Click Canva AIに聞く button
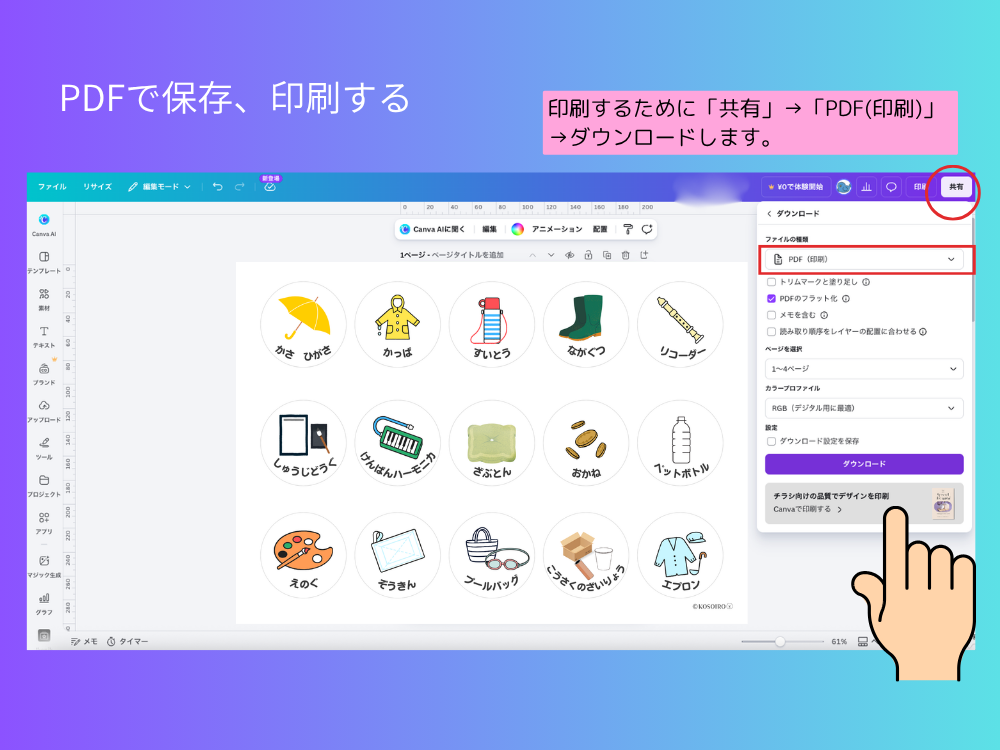1000x750 pixels. pyautogui.click(x=433, y=229)
